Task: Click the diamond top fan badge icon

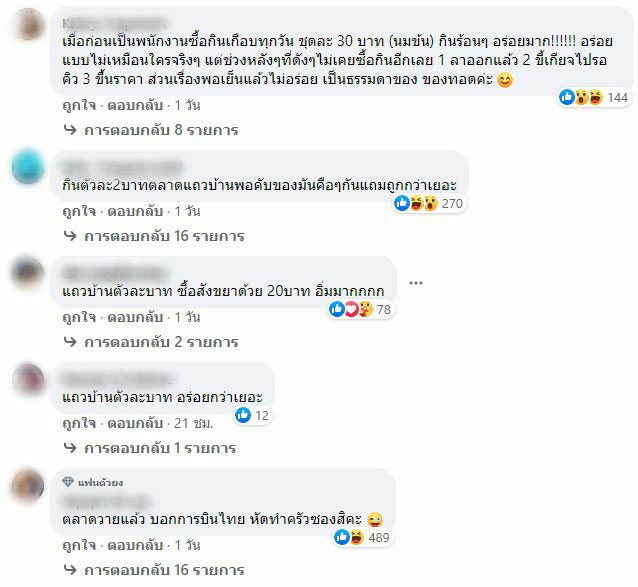Action: (x=68, y=482)
